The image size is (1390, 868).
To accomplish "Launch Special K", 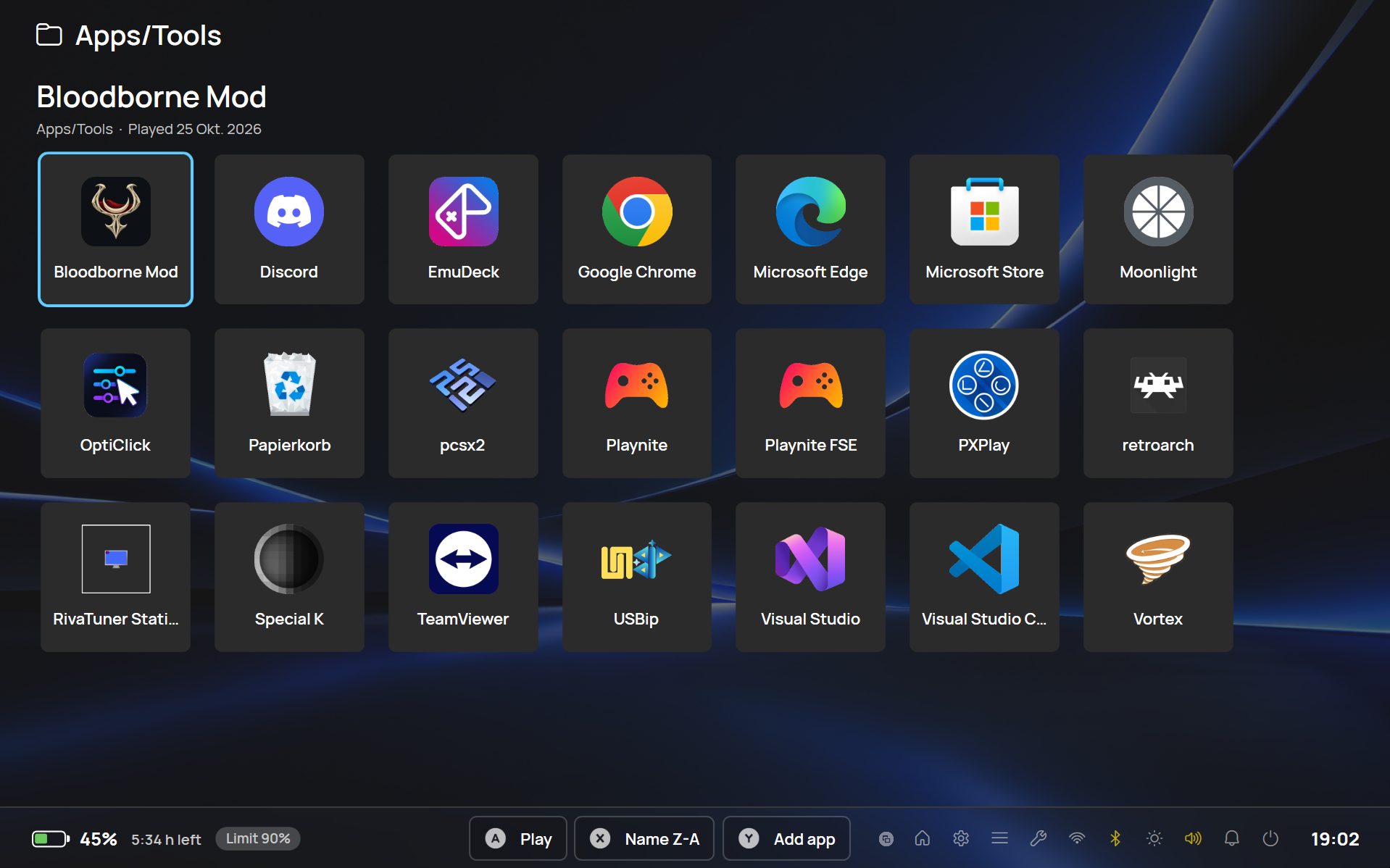I will [x=289, y=577].
